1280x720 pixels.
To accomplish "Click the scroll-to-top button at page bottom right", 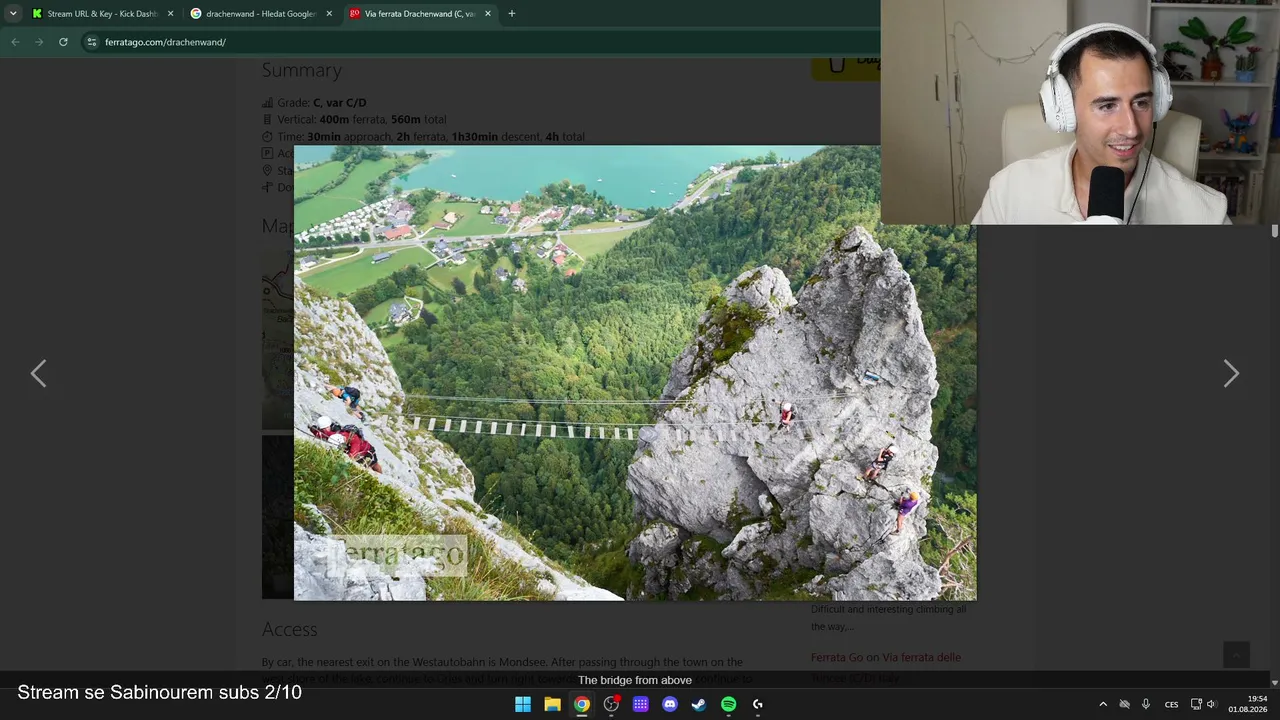I will coord(1237,655).
